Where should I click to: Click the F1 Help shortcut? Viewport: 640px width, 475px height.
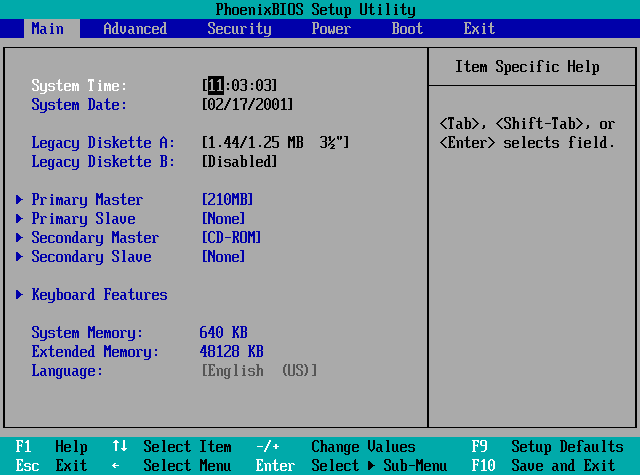click(51, 447)
